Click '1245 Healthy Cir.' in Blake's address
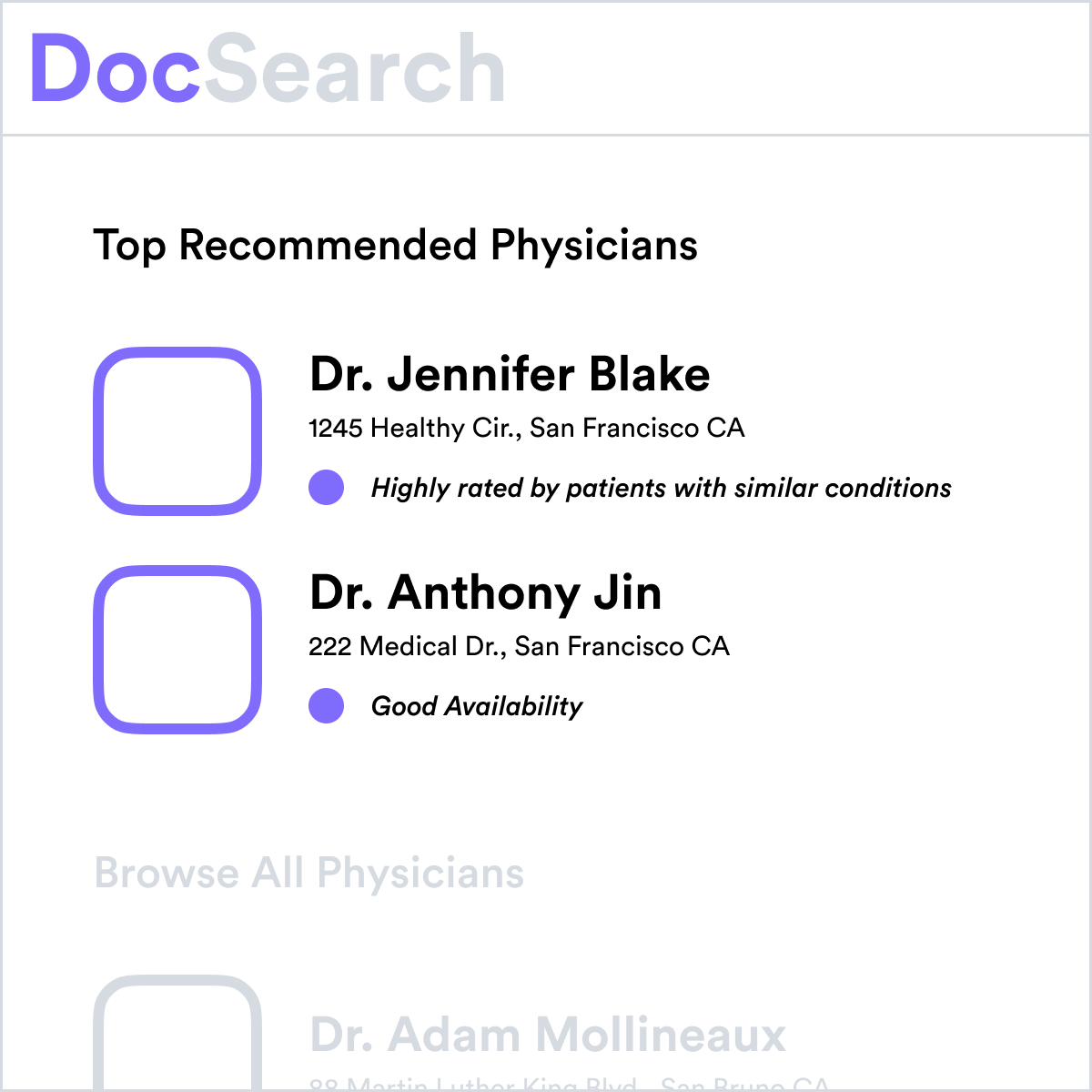This screenshot has width=1092, height=1092. pos(411,428)
